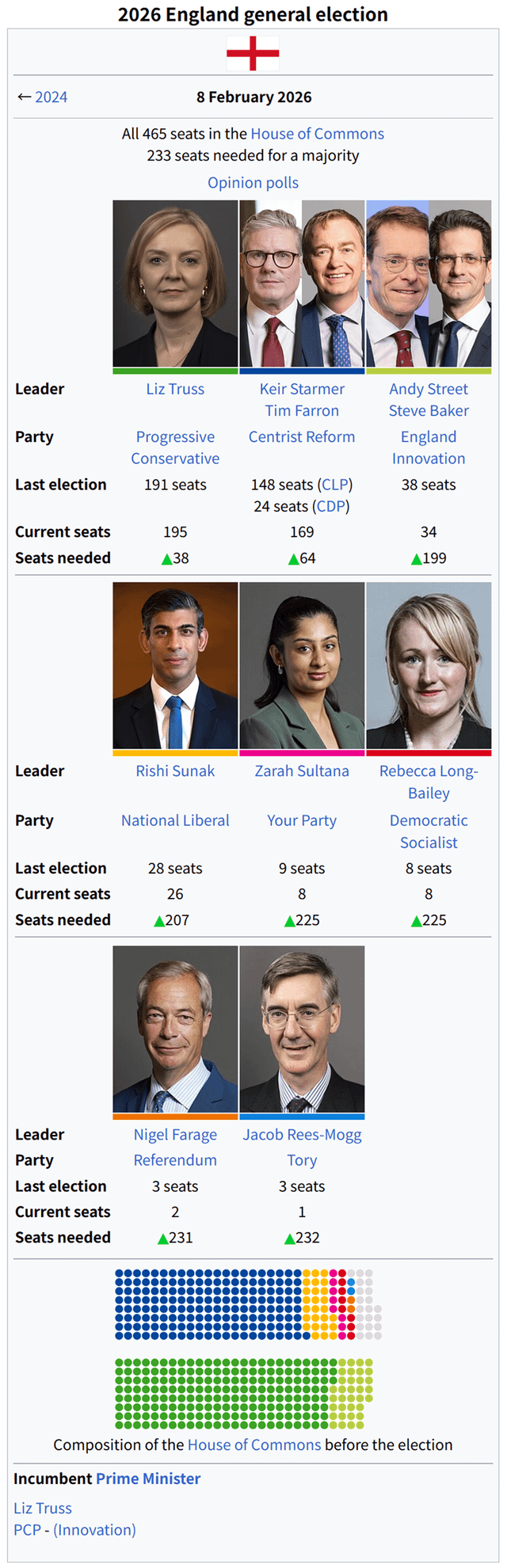The image size is (507, 1568).
Task: Open the blue opposition seats diagram
Action: (248, 1304)
